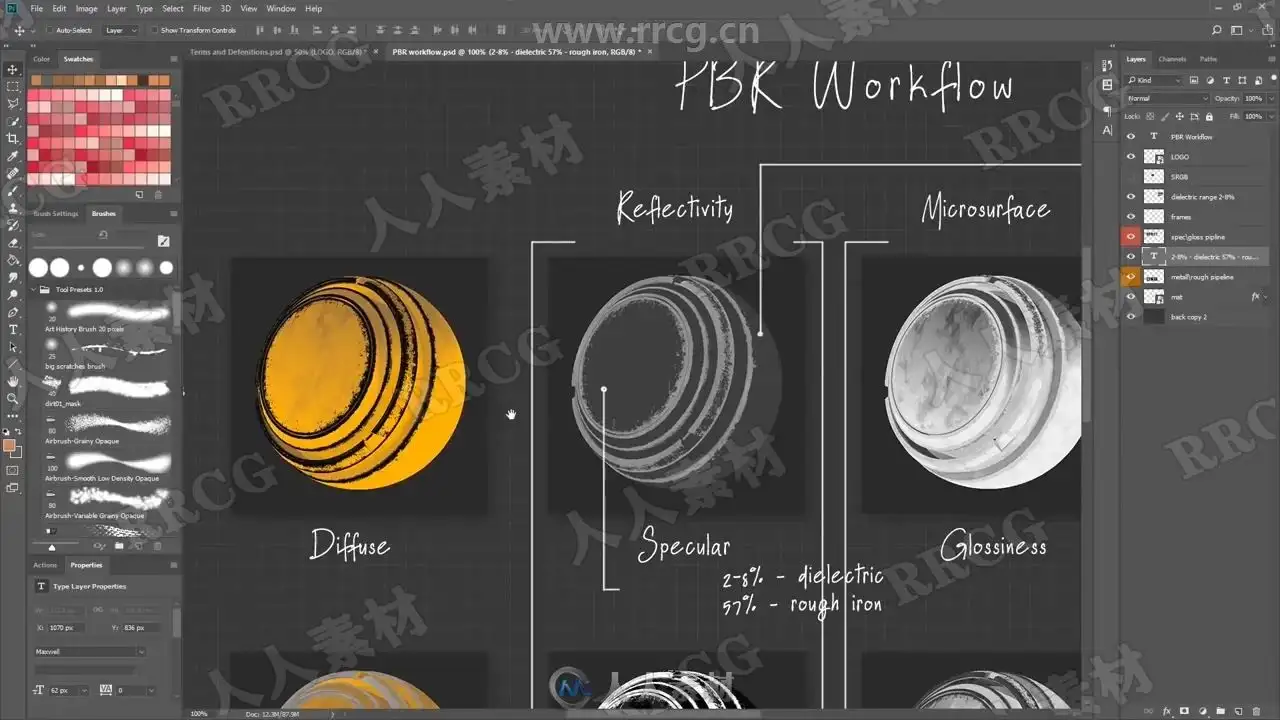Open the Filter menu
Image resolution: width=1280 pixels, height=720 pixels.
tap(202, 9)
